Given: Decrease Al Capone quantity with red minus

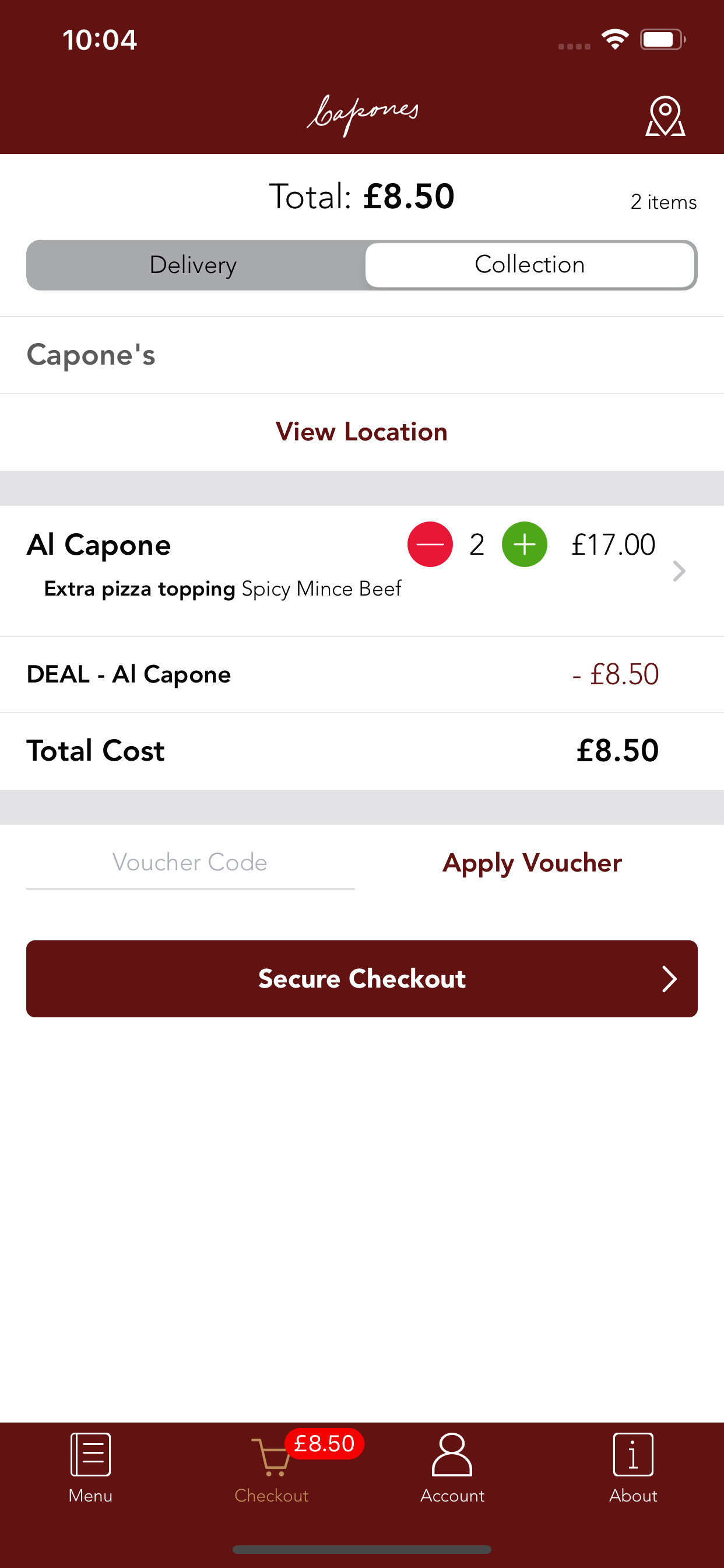Looking at the screenshot, I should [x=430, y=544].
